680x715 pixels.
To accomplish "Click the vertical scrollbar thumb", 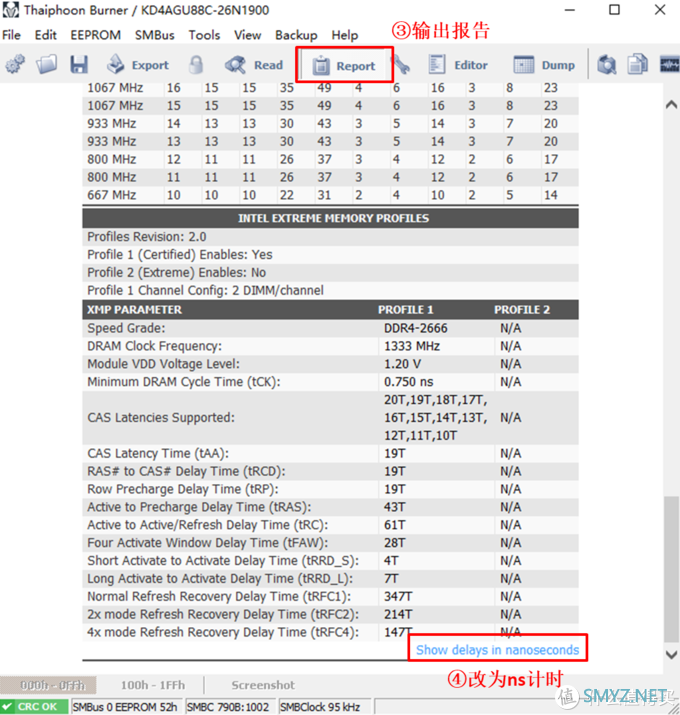I will pyautogui.click(x=671, y=569).
